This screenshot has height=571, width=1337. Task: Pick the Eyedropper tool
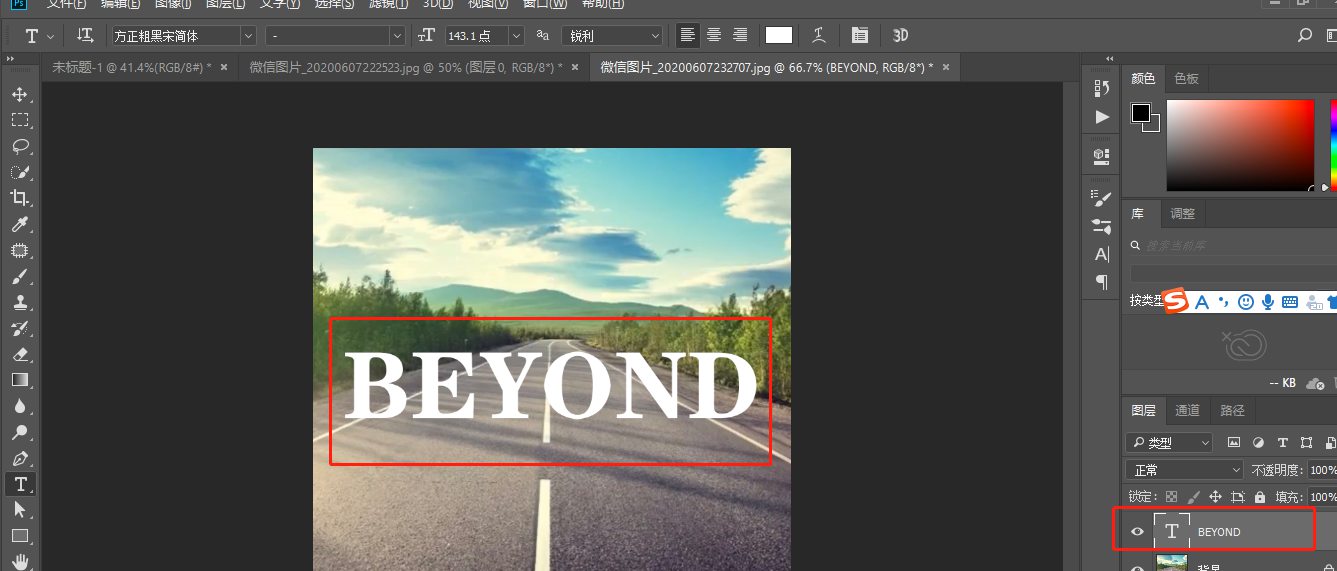click(19, 225)
